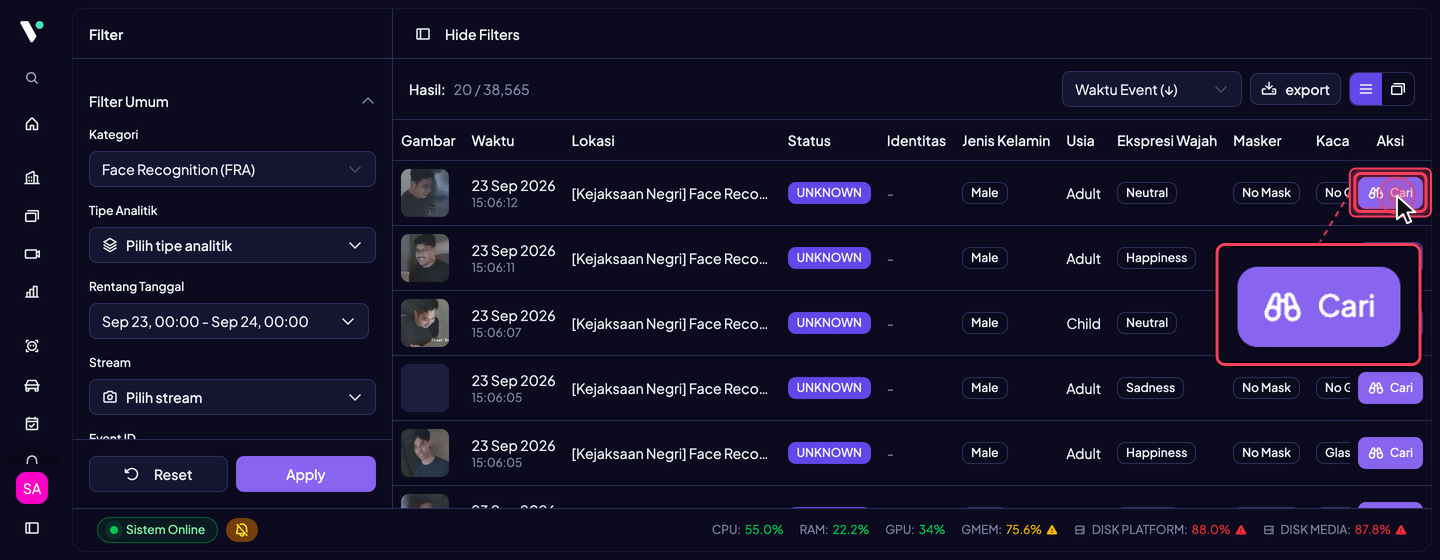Screen dimensions: 1440x560
Task: Click UNKNOWN badge in 15:06:07 row
Action: [x=829, y=323]
